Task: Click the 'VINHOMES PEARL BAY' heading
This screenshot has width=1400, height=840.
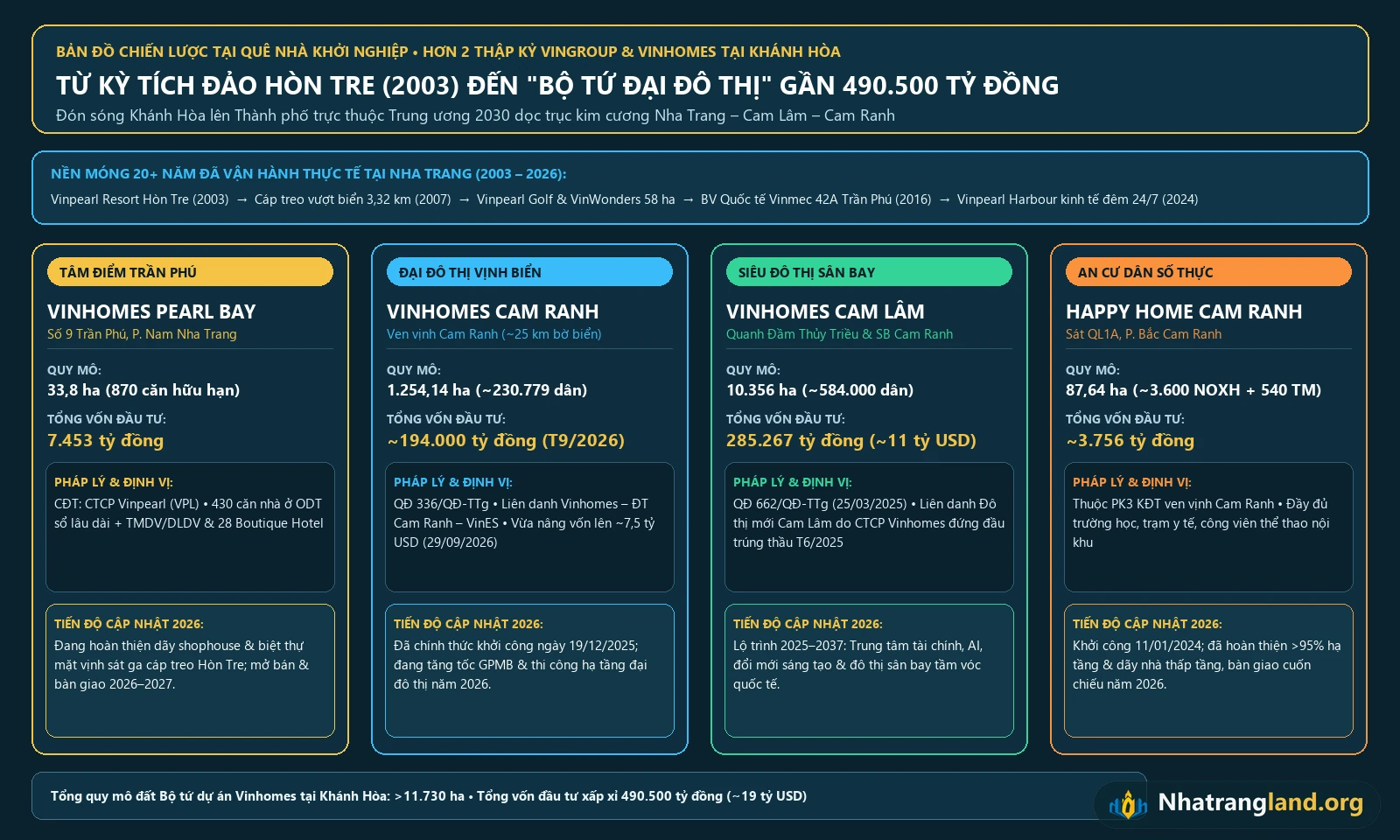Action: click(151, 311)
